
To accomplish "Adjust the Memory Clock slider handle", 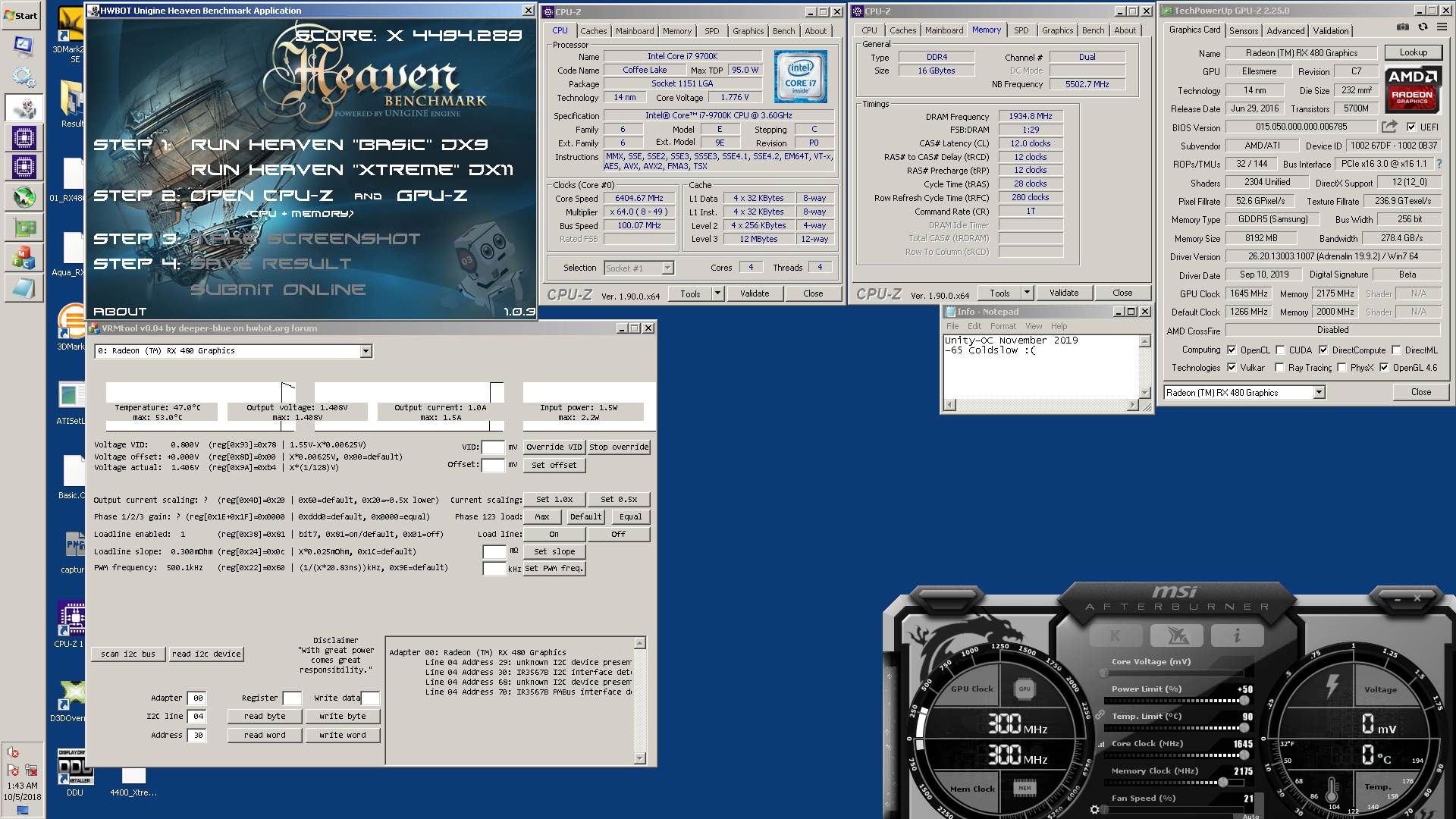I will (x=1223, y=782).
